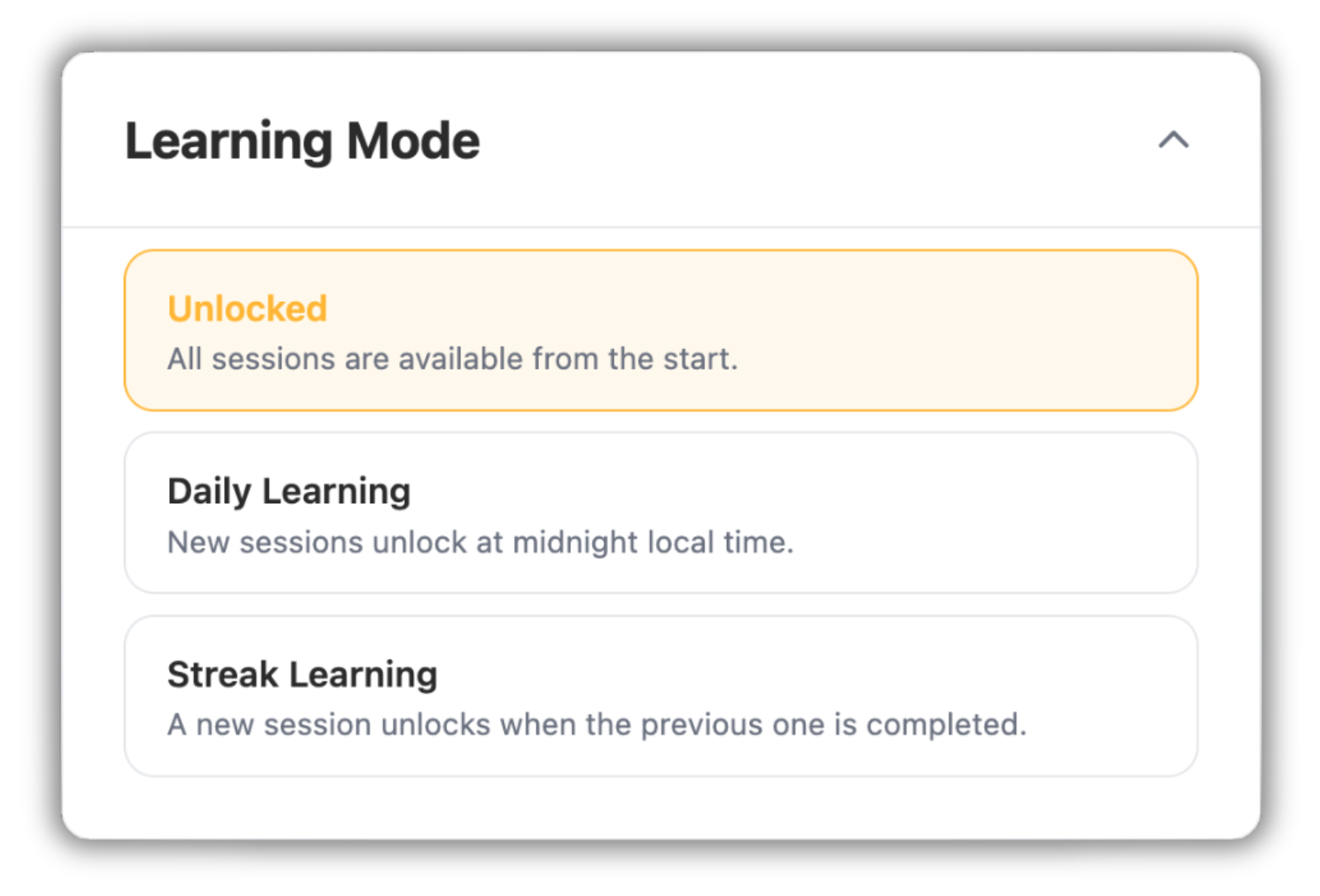Collapse the Learning Mode section using the chevron

(1173, 140)
